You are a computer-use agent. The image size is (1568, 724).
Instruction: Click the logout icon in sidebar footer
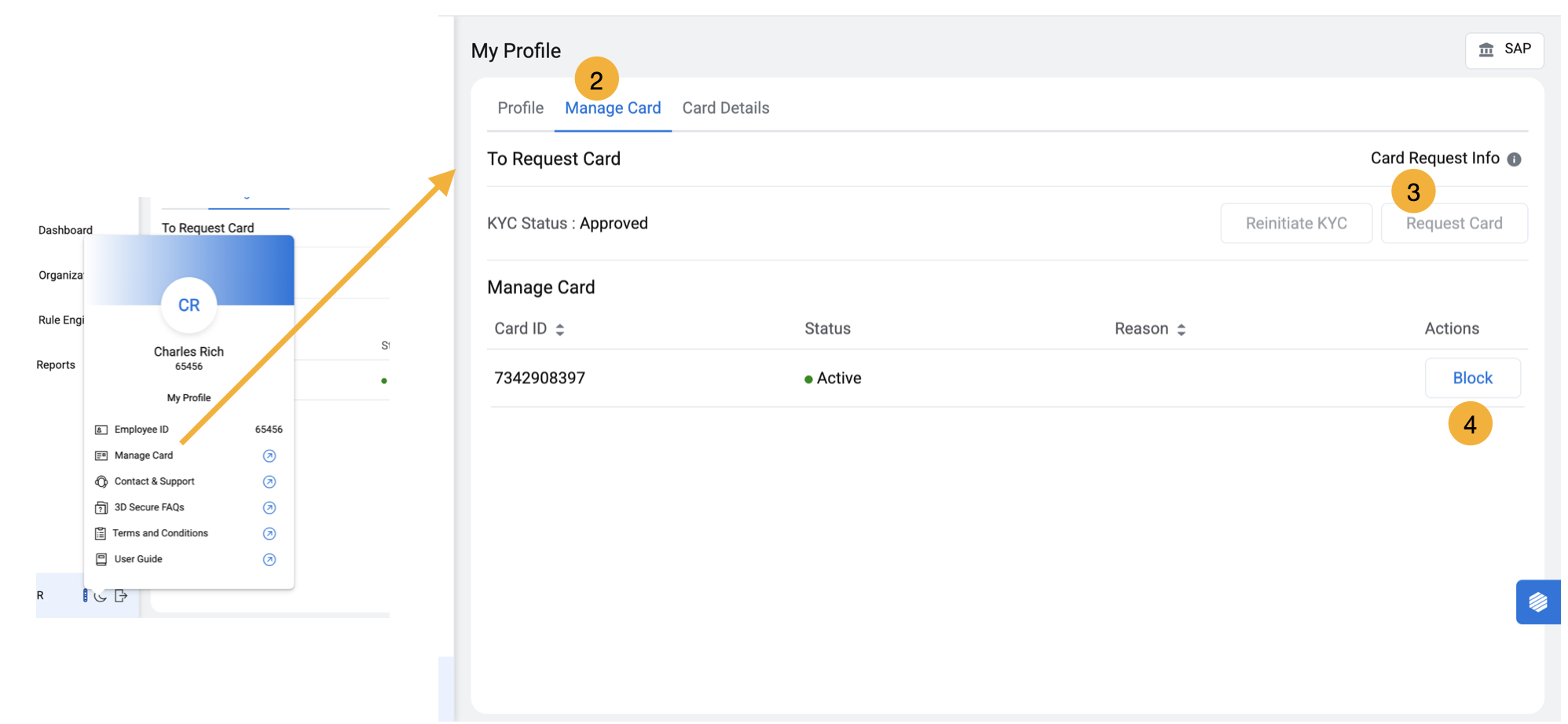[x=121, y=596]
